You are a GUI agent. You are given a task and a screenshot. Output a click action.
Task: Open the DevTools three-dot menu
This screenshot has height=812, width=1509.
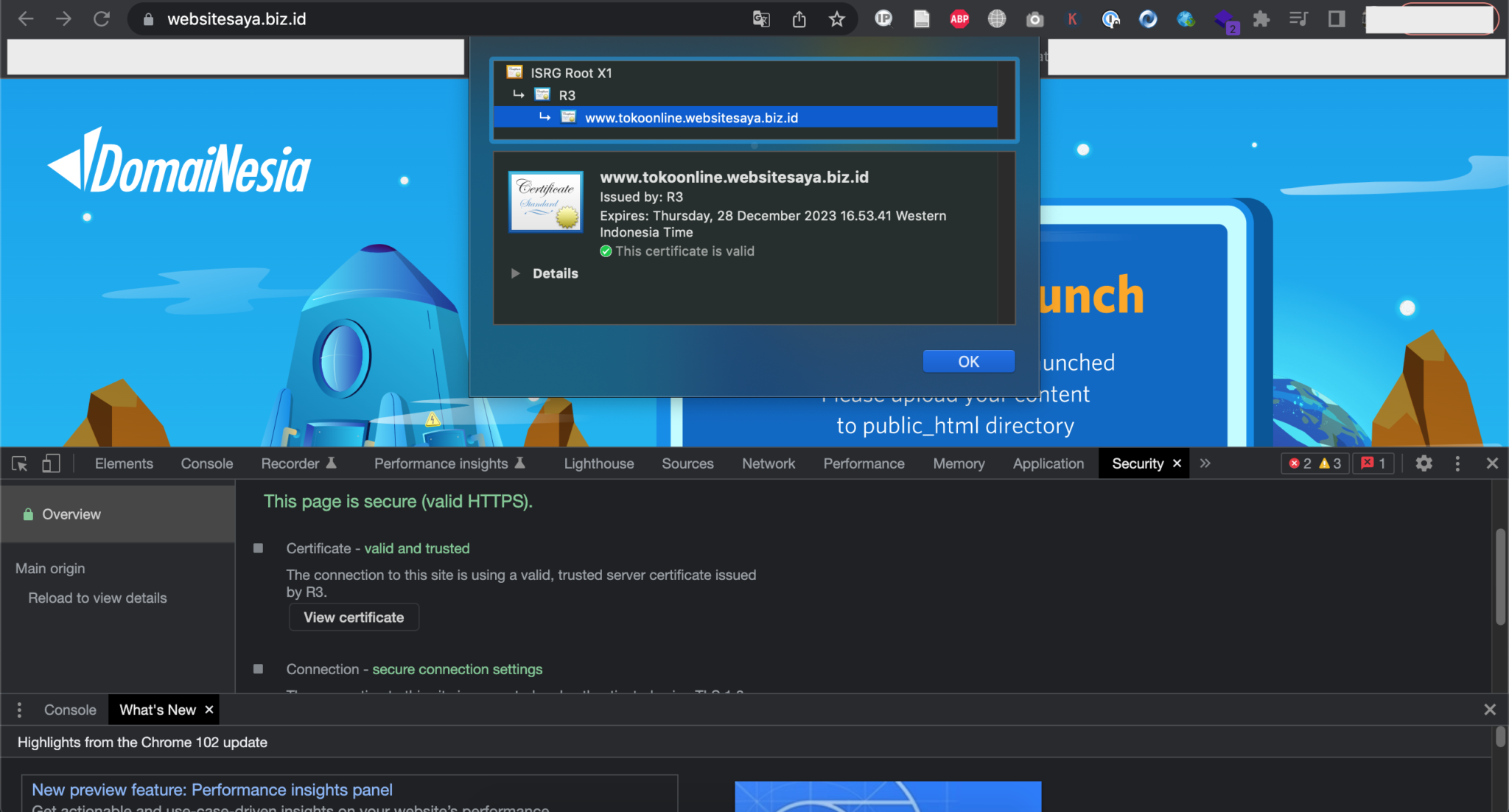click(1457, 463)
